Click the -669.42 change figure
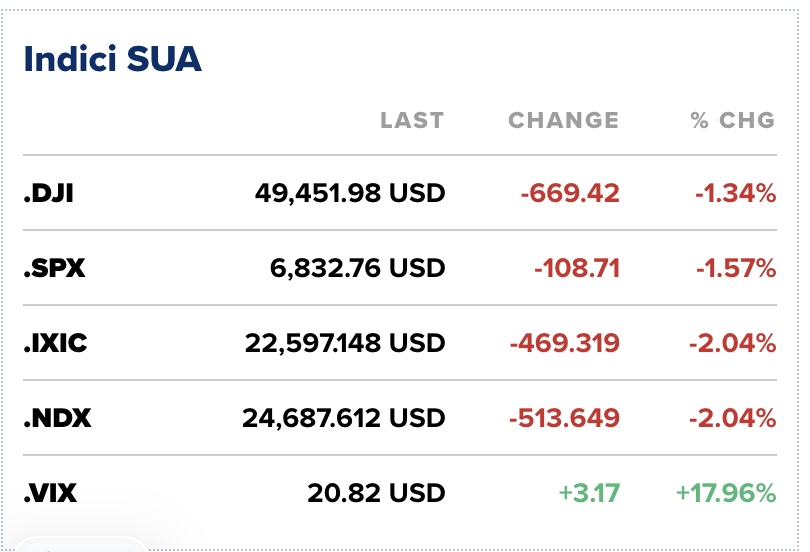 pyautogui.click(x=569, y=193)
